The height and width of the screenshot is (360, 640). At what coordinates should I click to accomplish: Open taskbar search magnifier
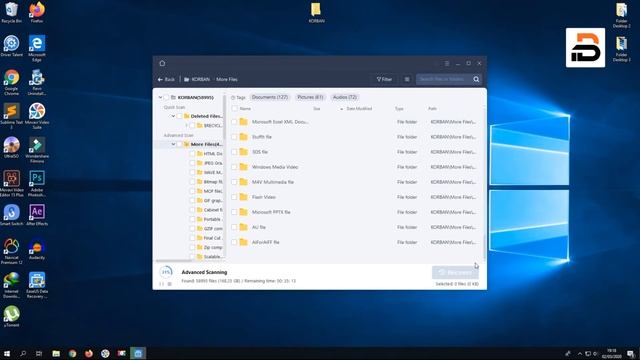23,353
